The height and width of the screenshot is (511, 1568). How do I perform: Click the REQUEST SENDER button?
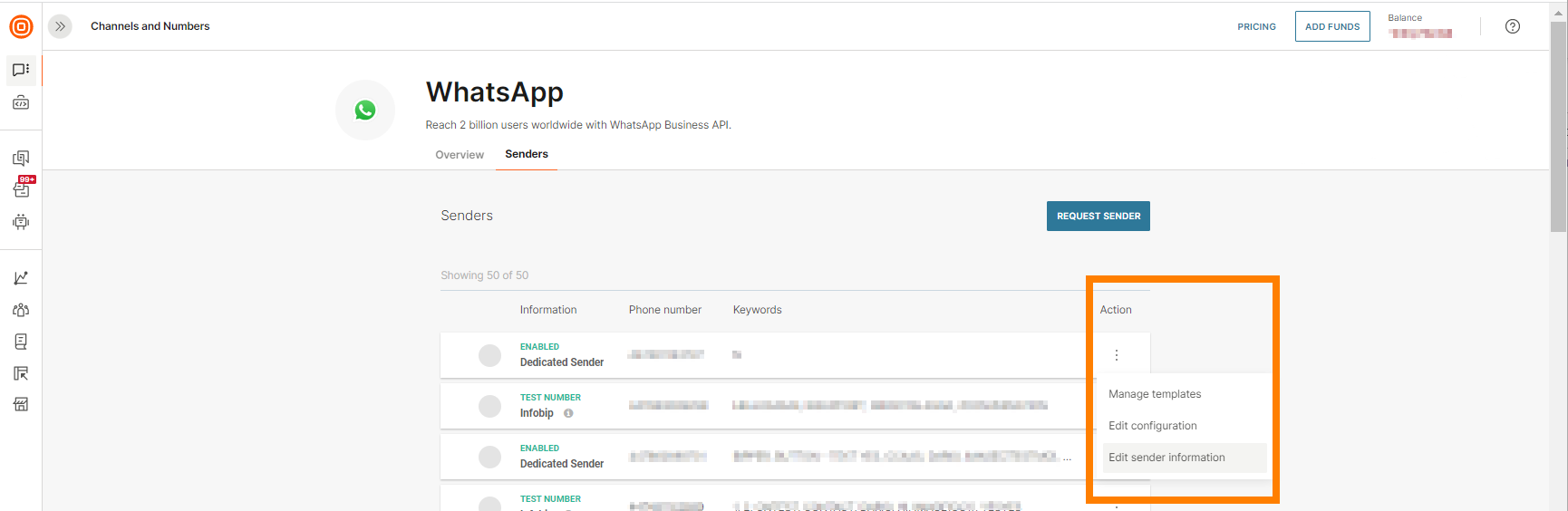1098,217
